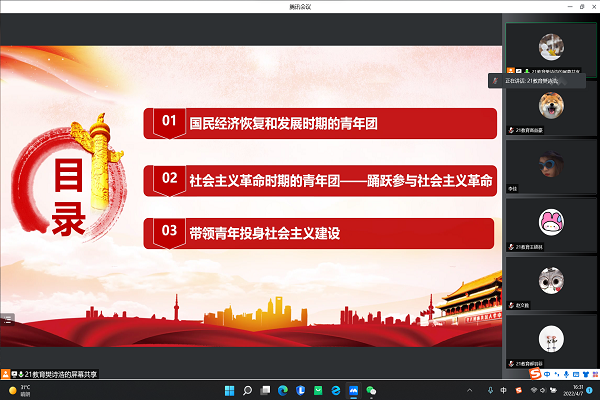
Task: Click agenda item 02 社会主义革命时期的青年团
Action: pyautogui.click(x=320, y=180)
